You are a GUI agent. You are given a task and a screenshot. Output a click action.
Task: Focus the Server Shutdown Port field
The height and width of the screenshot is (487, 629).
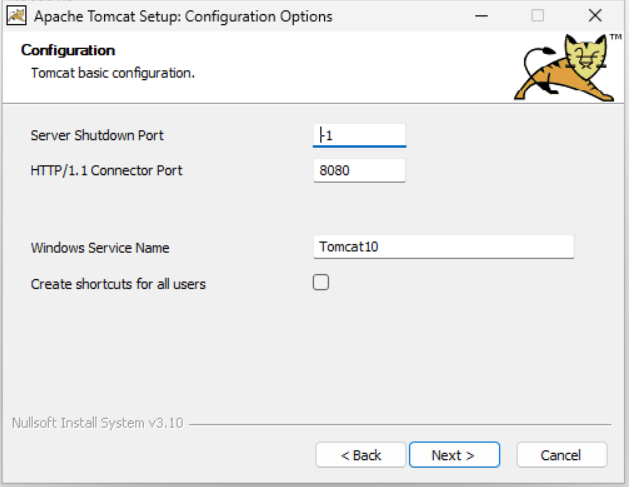tap(360, 135)
